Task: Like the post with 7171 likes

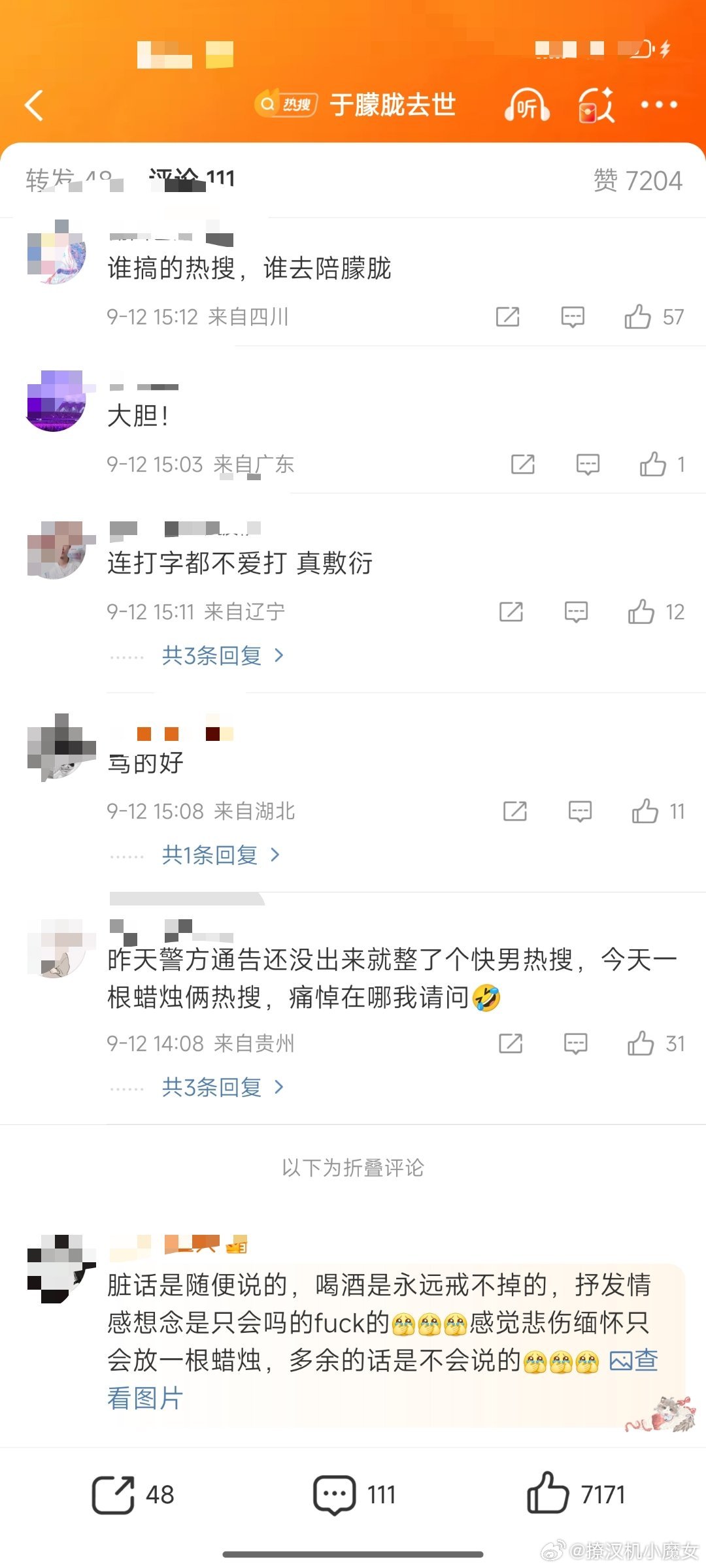Action: (x=576, y=1495)
